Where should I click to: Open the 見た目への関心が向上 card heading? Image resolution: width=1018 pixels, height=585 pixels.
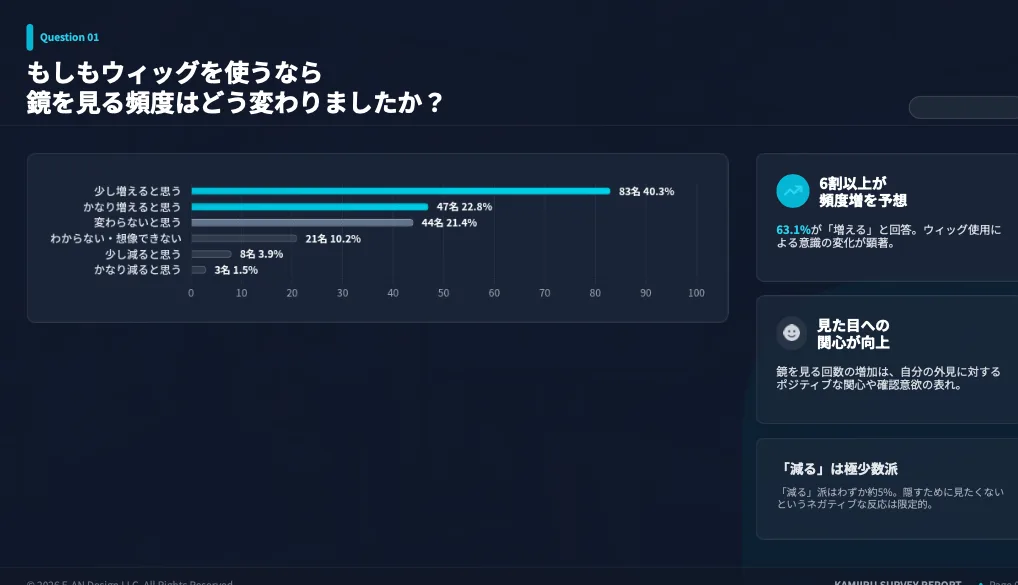click(x=853, y=334)
